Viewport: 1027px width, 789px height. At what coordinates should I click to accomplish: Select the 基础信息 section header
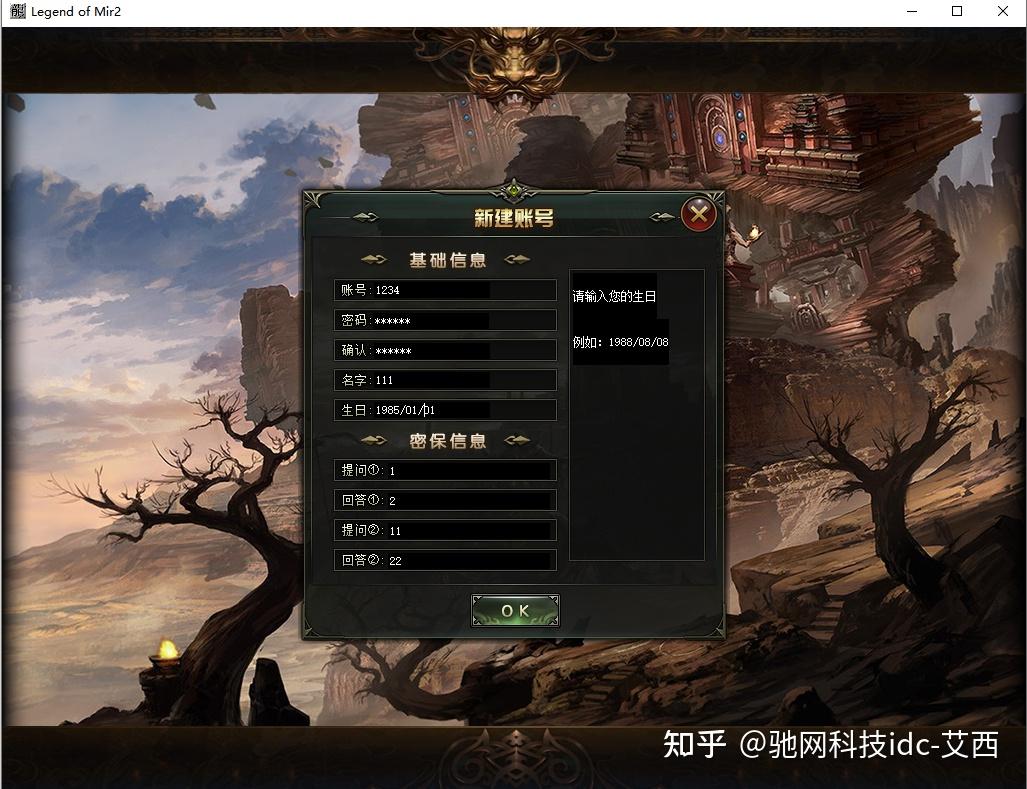point(447,260)
